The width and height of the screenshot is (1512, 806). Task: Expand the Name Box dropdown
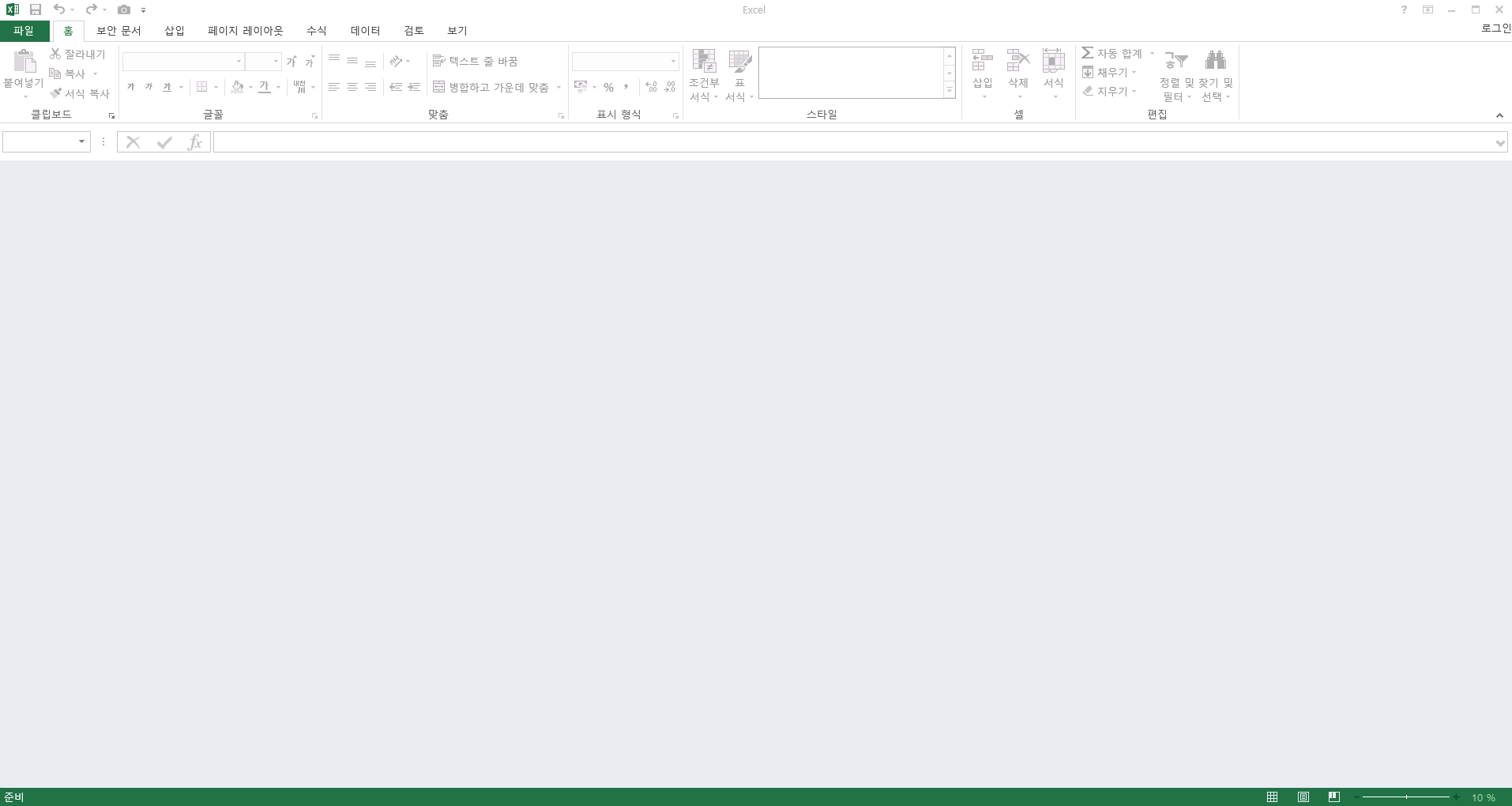(81, 142)
